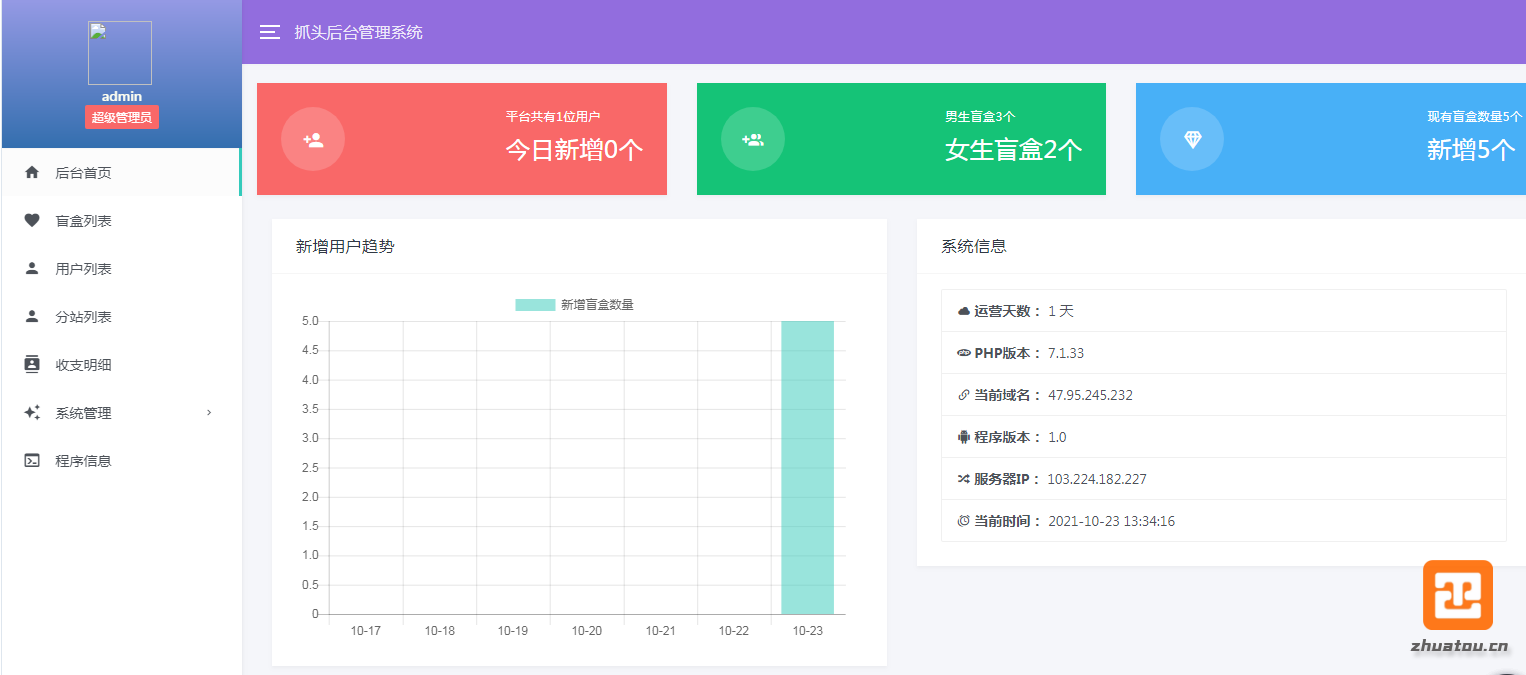The width and height of the screenshot is (1526, 675).
Task: Click the sparkle icon for 系统管理
Action: click(x=32, y=413)
